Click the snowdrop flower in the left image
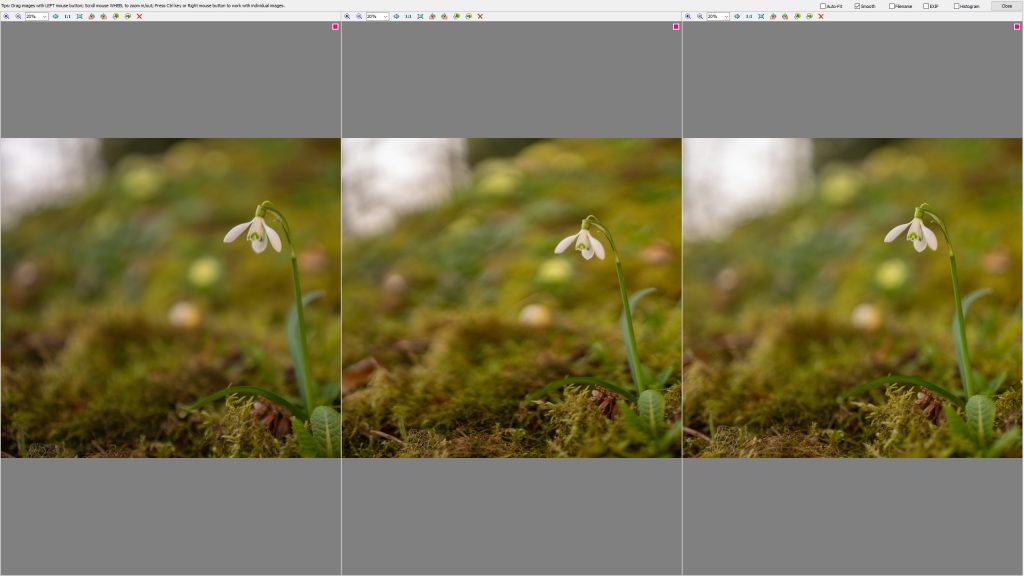 [x=256, y=232]
